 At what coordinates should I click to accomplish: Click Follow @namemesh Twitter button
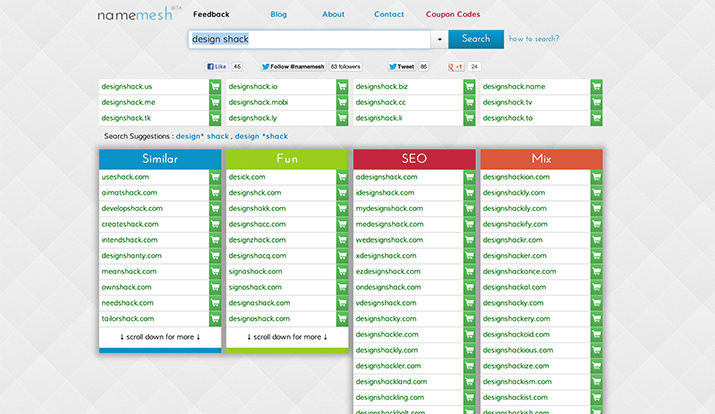(293, 67)
